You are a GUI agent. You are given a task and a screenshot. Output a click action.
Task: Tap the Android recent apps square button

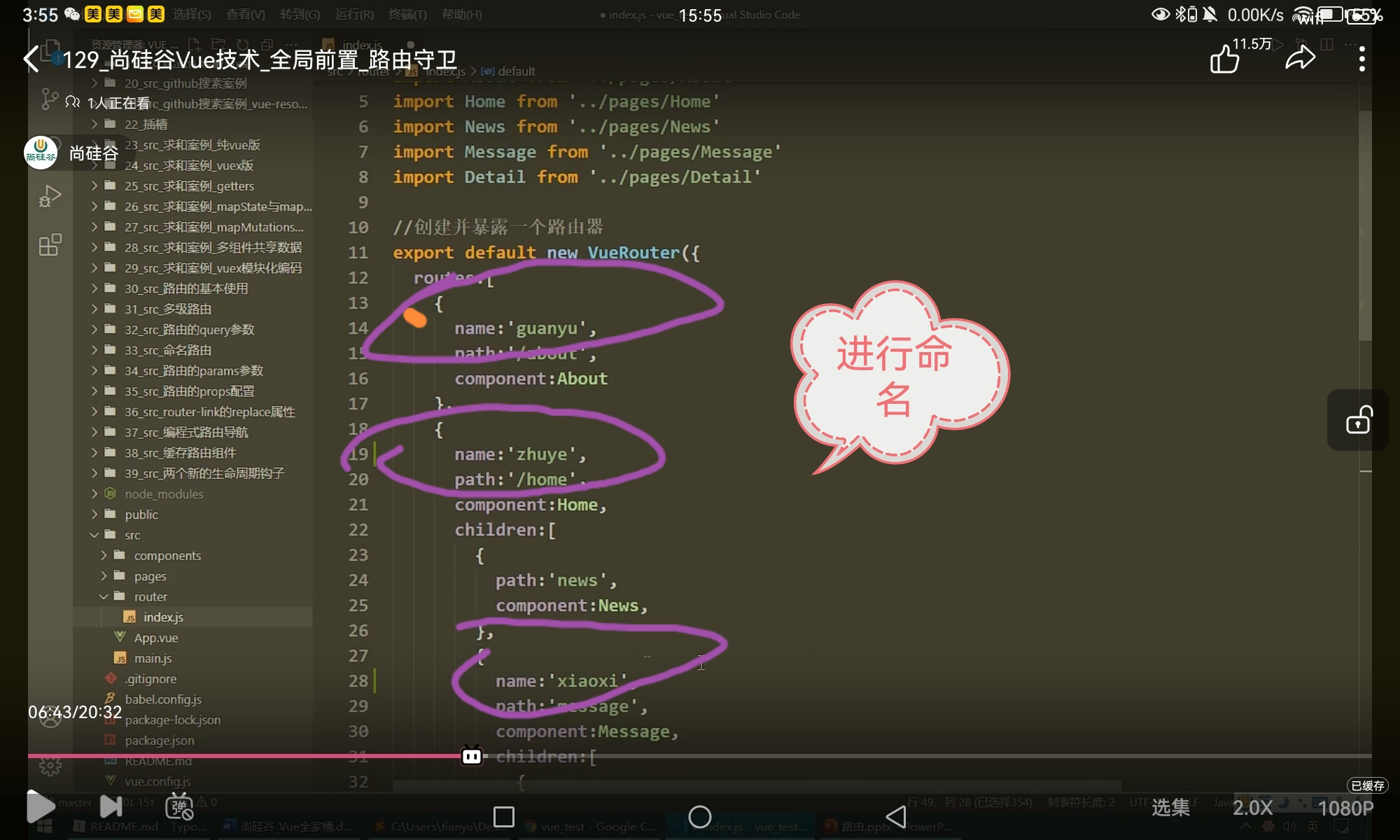(x=503, y=816)
